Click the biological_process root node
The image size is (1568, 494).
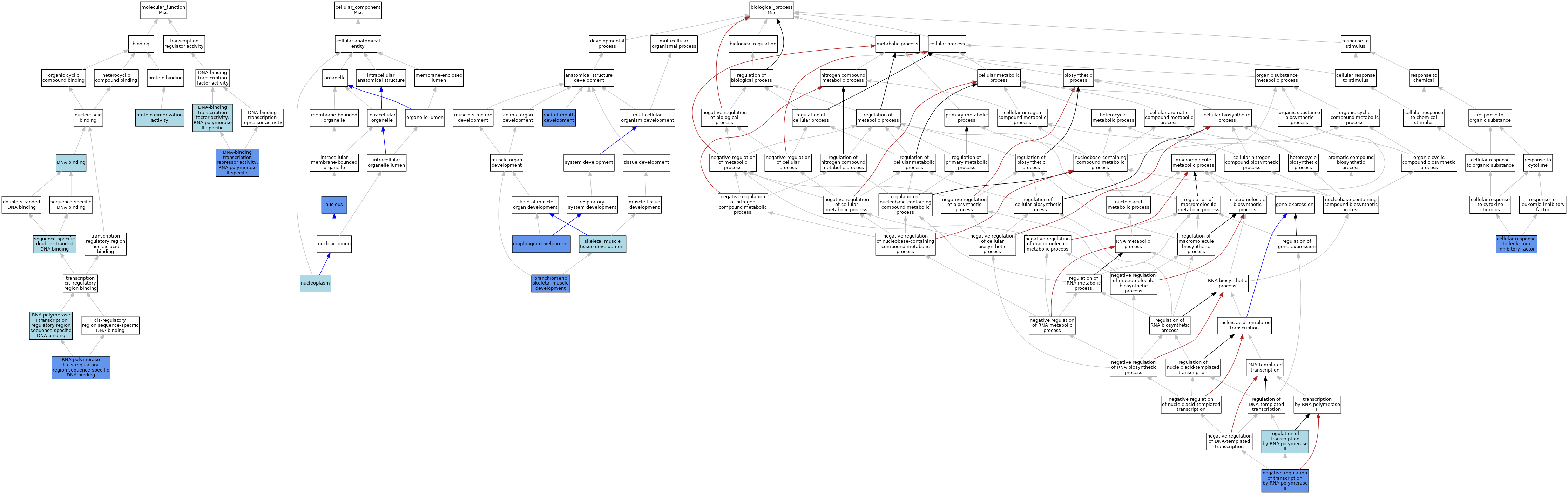pyautogui.click(x=771, y=10)
